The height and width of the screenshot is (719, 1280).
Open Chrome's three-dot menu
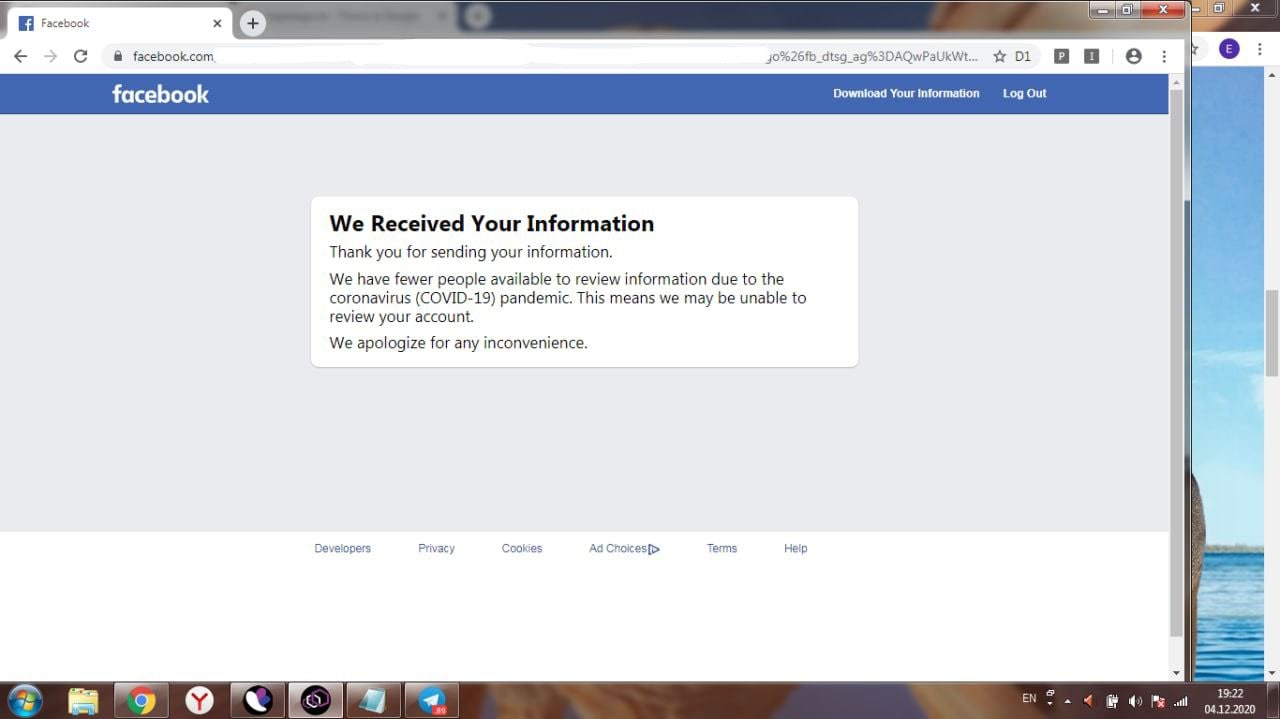click(1164, 56)
